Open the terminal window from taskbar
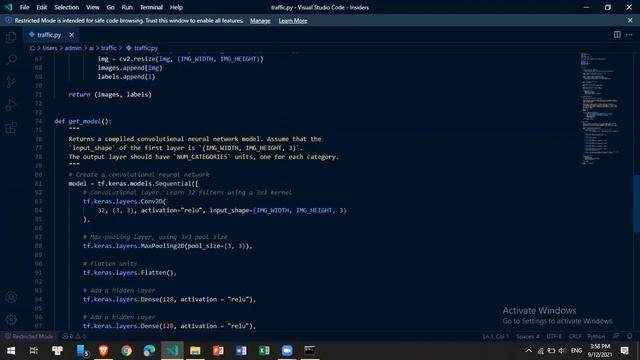This screenshot has width=640, height=360. pos(310,351)
